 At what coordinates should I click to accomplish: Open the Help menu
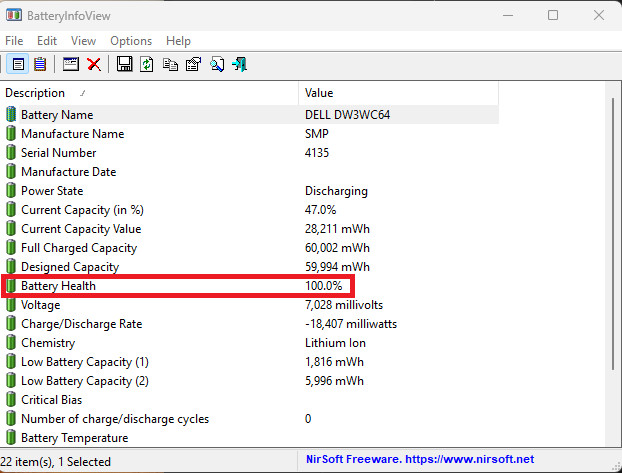pyautogui.click(x=178, y=41)
